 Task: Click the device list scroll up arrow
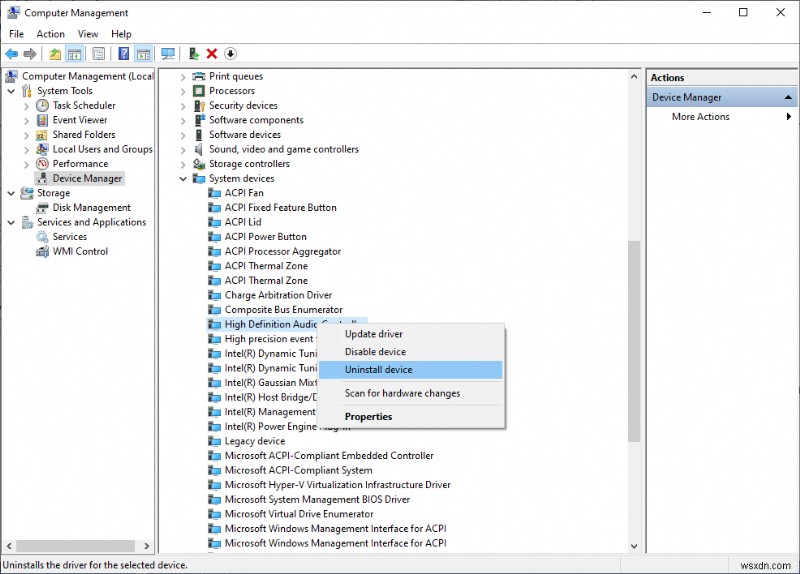point(634,77)
